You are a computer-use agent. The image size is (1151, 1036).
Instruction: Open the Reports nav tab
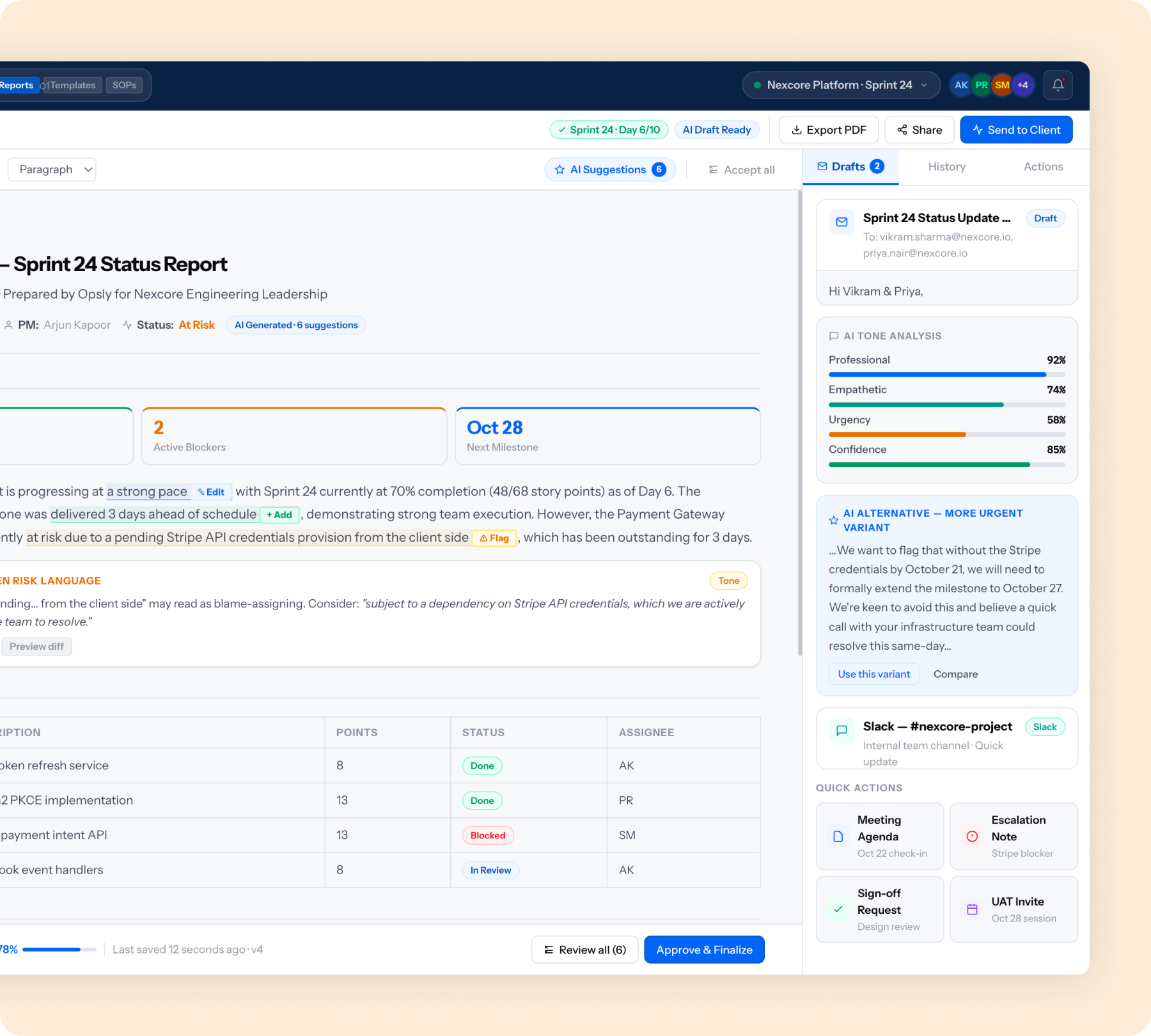17,85
